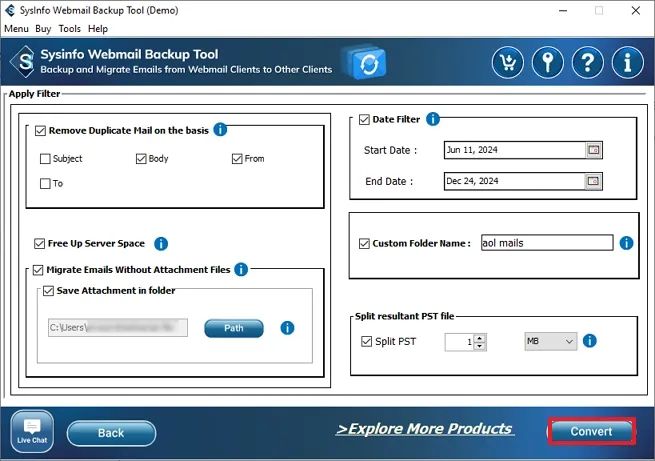This screenshot has height=461, width=655.
Task: Open the Buy menu
Action: tap(43, 29)
